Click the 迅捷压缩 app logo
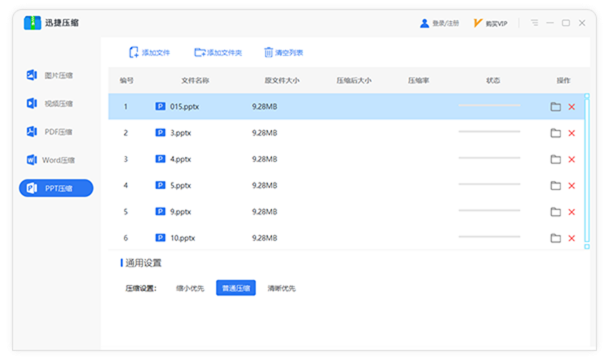Viewport: 610px width, 360px height. pyautogui.click(x=32, y=23)
